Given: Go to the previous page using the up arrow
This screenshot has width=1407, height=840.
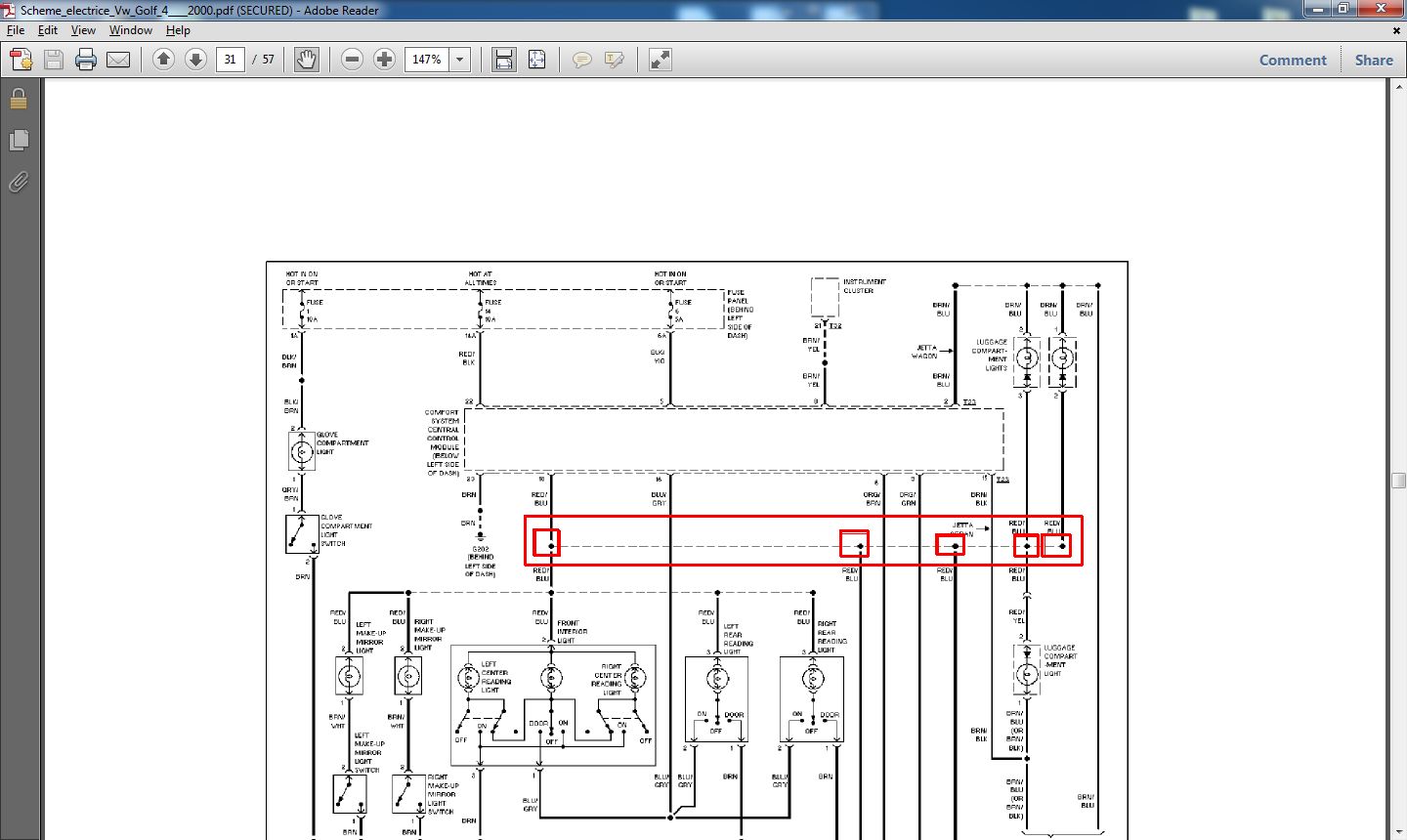Looking at the screenshot, I should [x=163, y=60].
